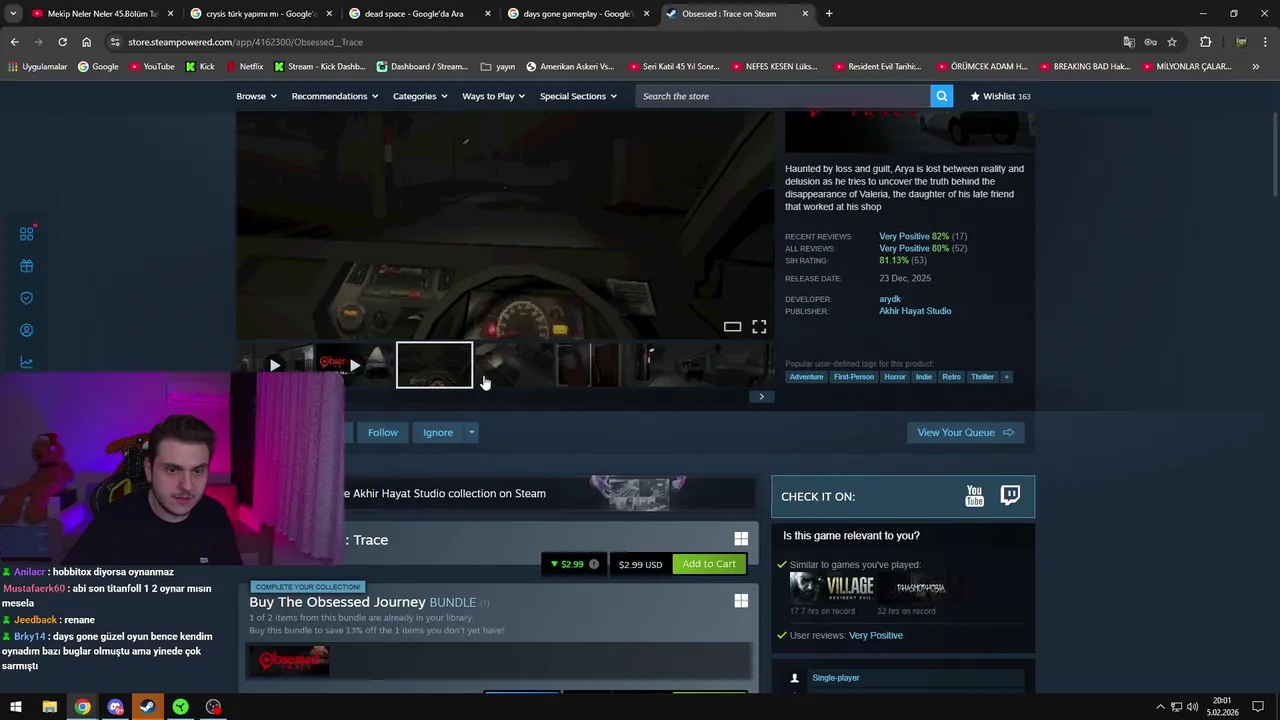Click the Windows platform icon beside Trace
Screen dimensions: 1280x720
[x=741, y=539]
